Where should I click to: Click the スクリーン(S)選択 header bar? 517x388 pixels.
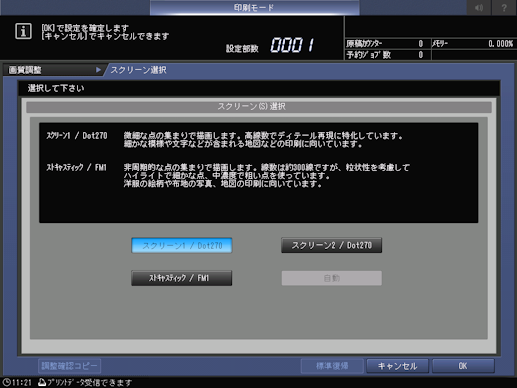[259, 107]
